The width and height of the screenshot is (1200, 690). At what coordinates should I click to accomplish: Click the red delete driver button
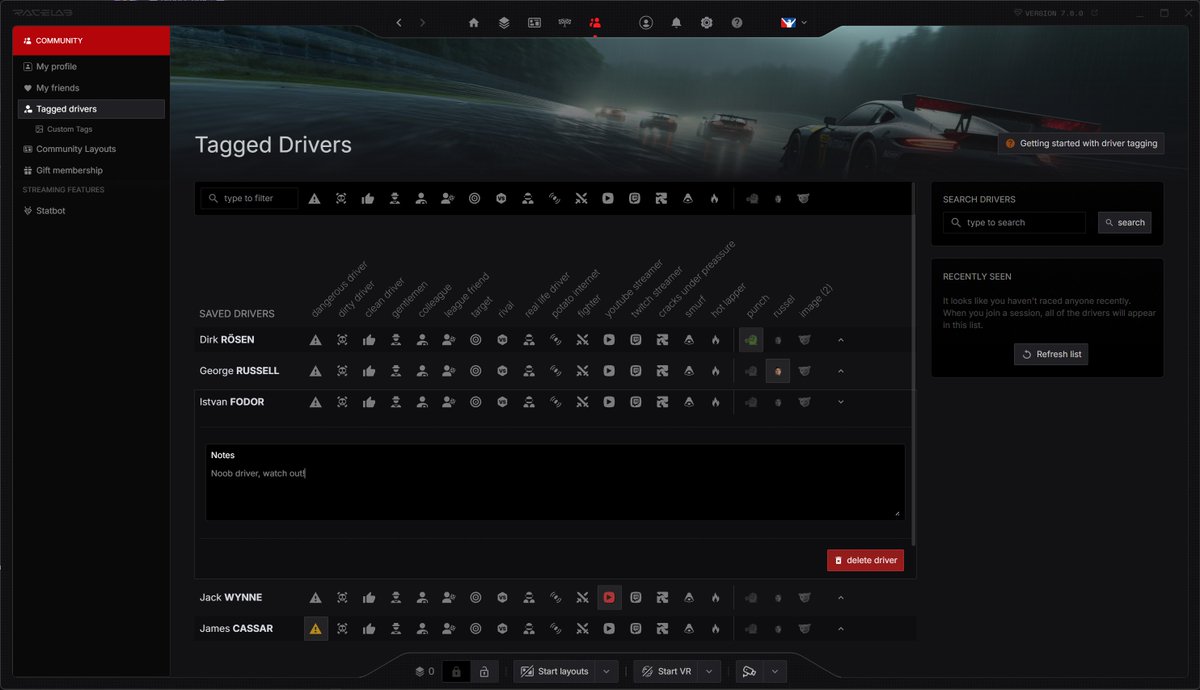coord(865,560)
